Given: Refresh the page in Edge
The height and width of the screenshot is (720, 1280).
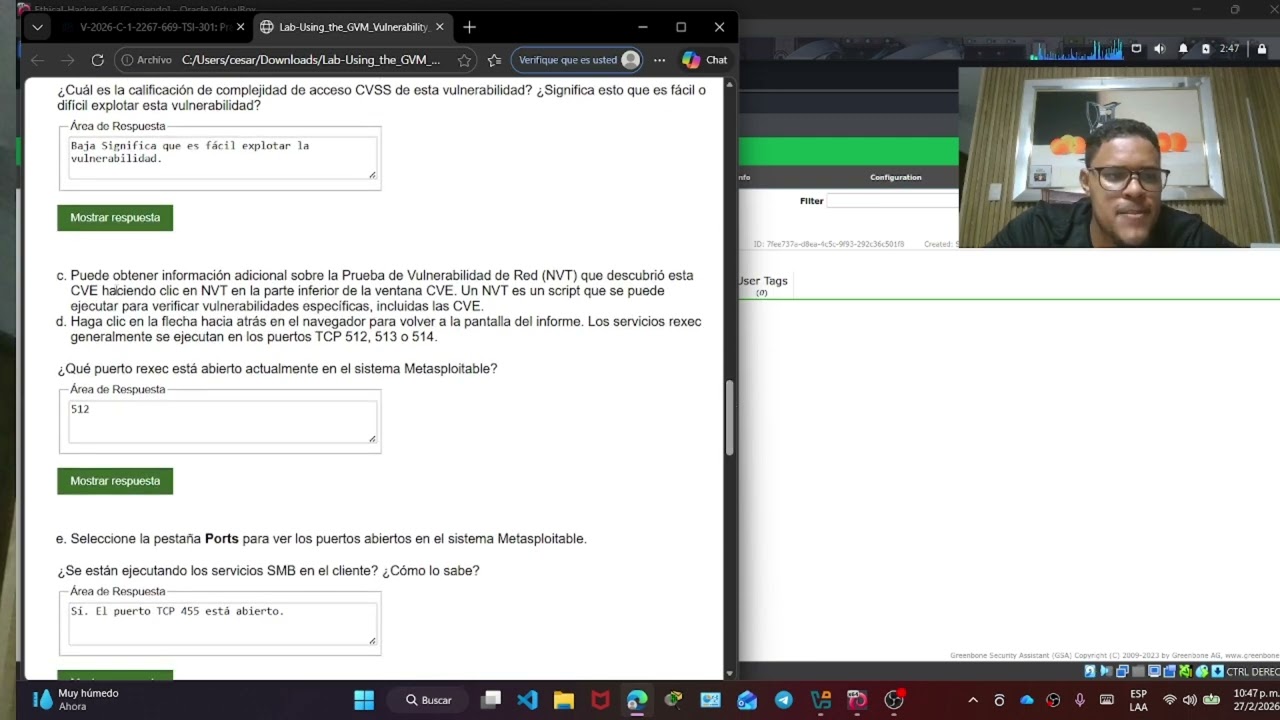Looking at the screenshot, I should click(x=97, y=60).
